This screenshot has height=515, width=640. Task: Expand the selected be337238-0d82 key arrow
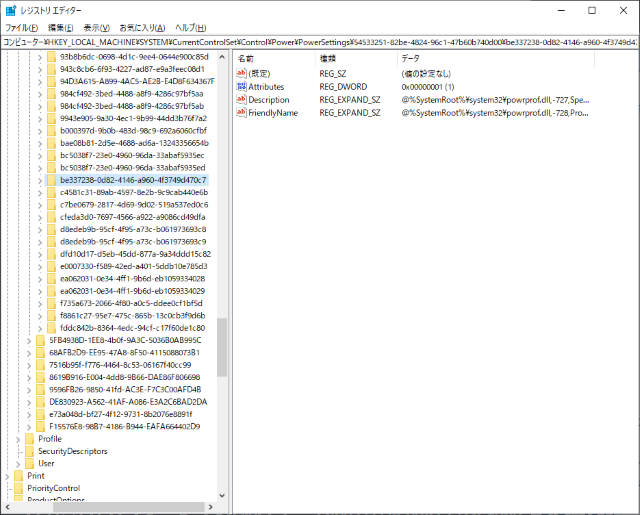click(40, 180)
